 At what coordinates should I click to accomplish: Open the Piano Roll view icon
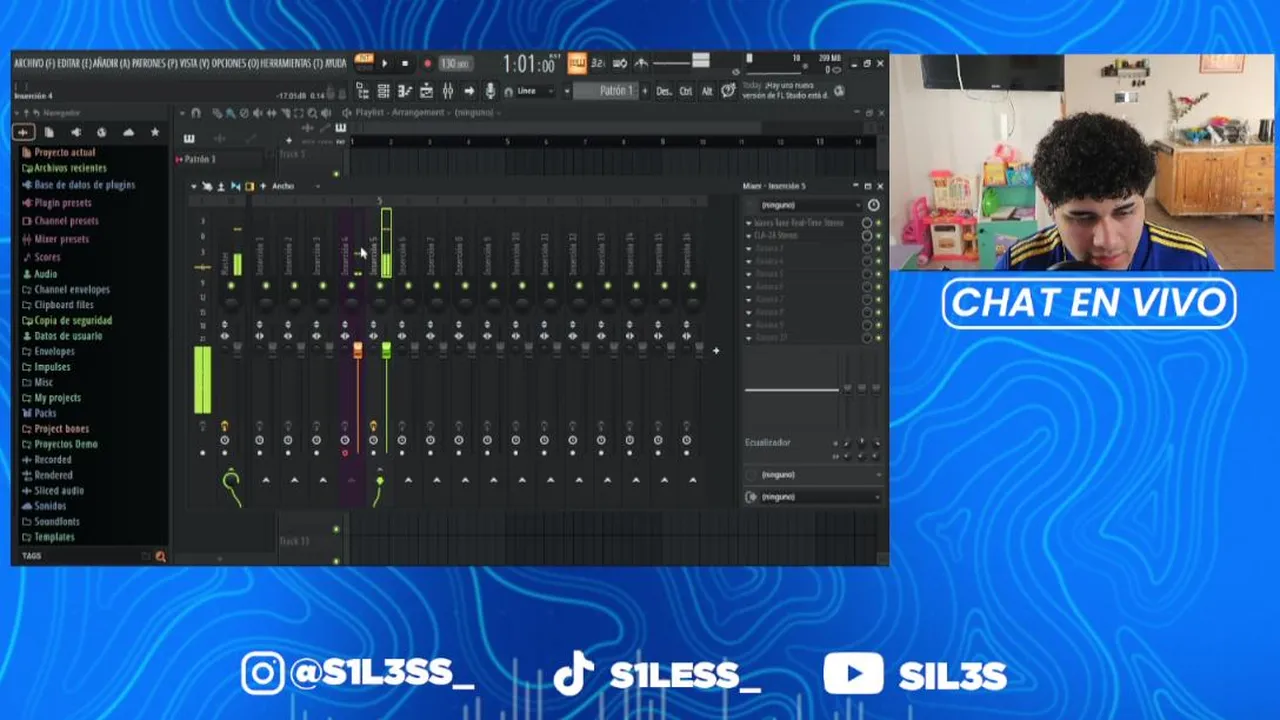point(405,91)
